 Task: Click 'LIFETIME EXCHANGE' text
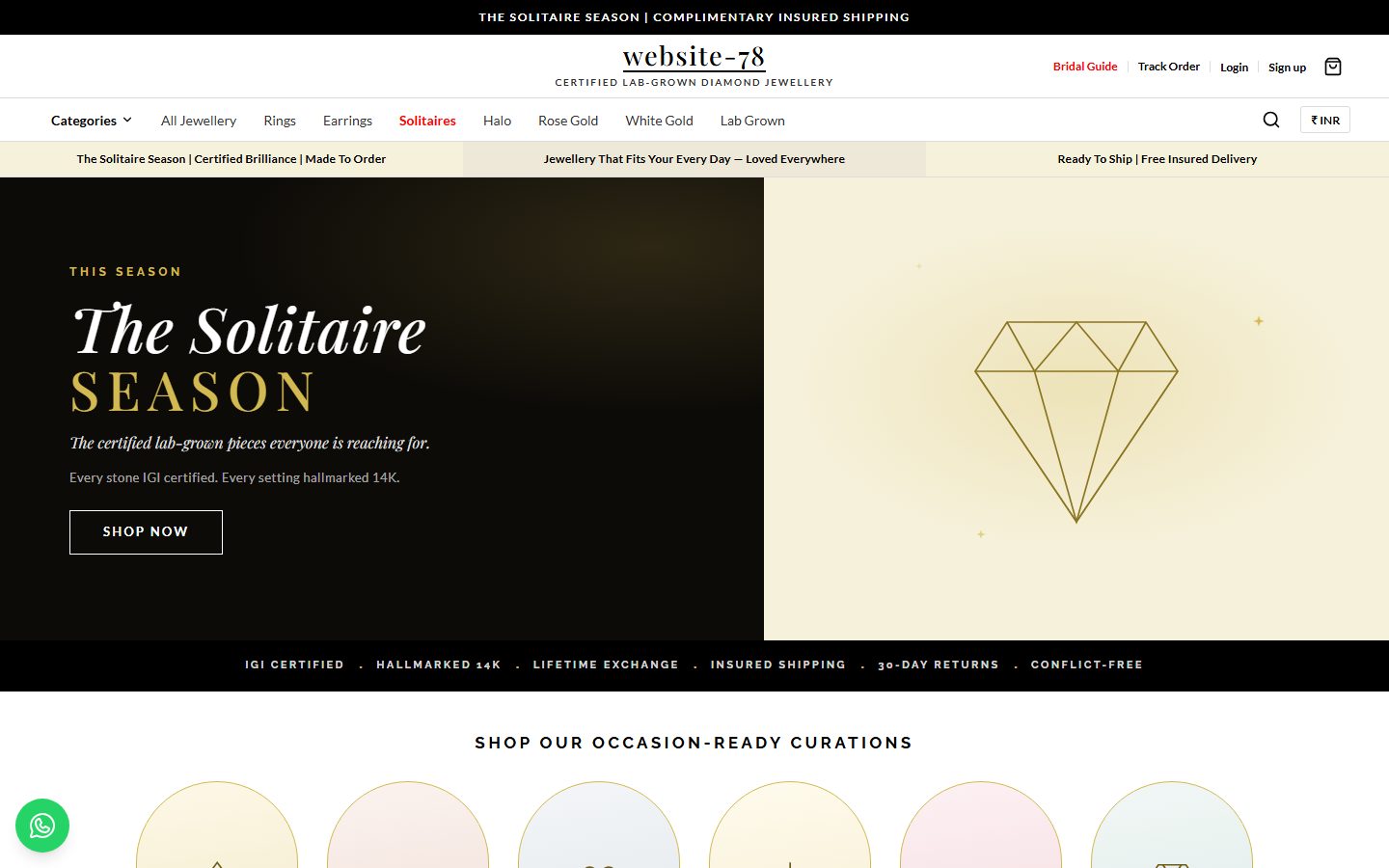[x=606, y=665]
